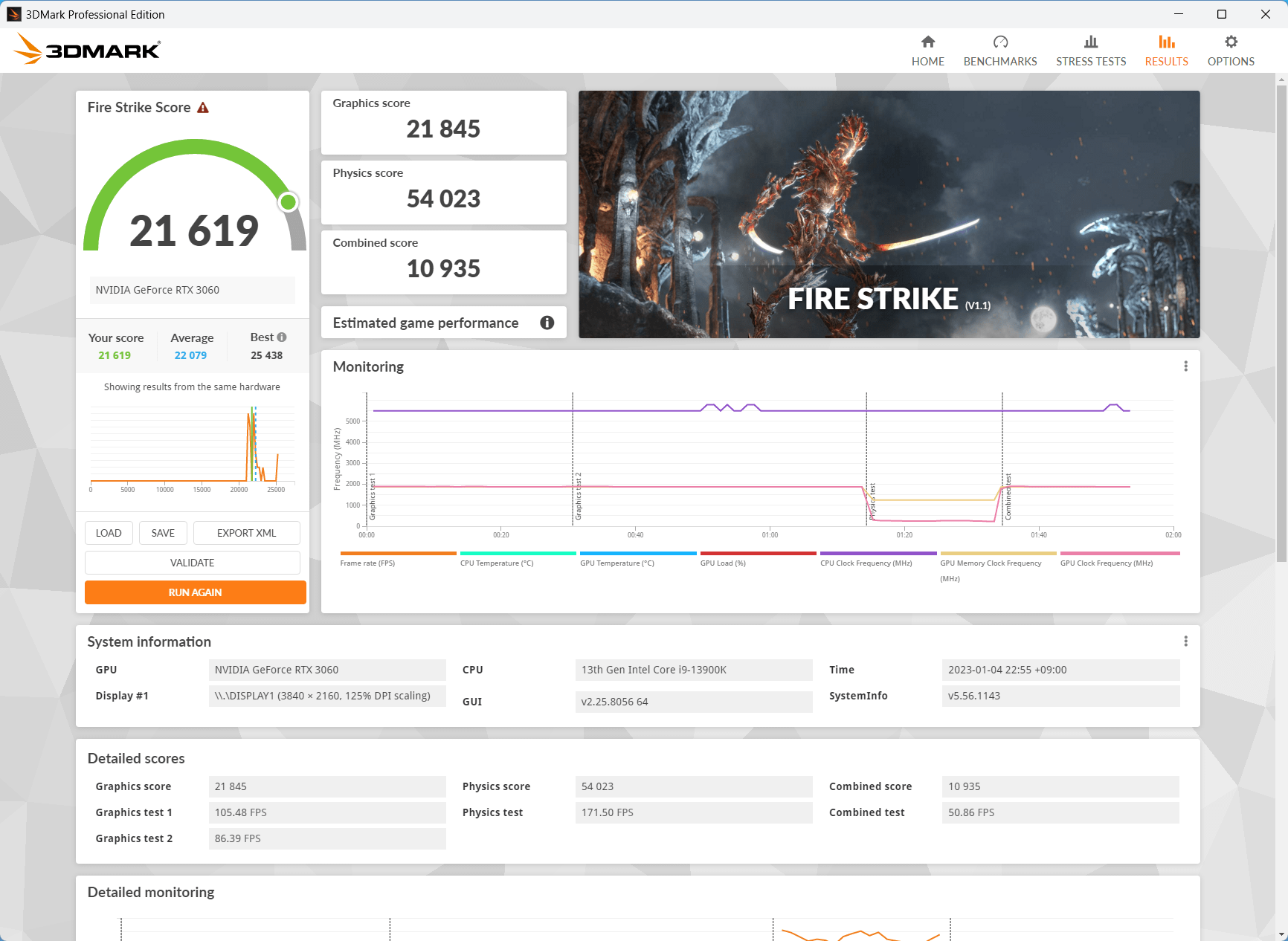Image resolution: width=1288 pixels, height=941 pixels.
Task: Toggle the CPU Temperature legend swatch
Action: pyautogui.click(x=518, y=554)
